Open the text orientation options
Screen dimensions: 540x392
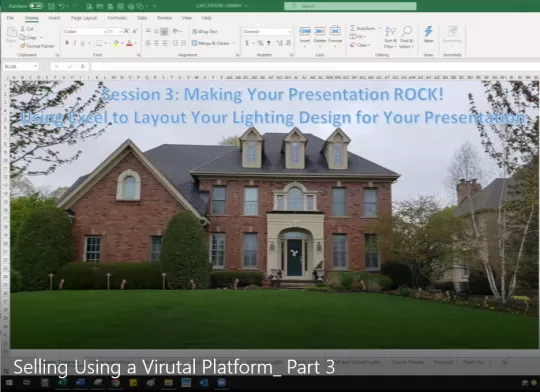click(x=177, y=31)
